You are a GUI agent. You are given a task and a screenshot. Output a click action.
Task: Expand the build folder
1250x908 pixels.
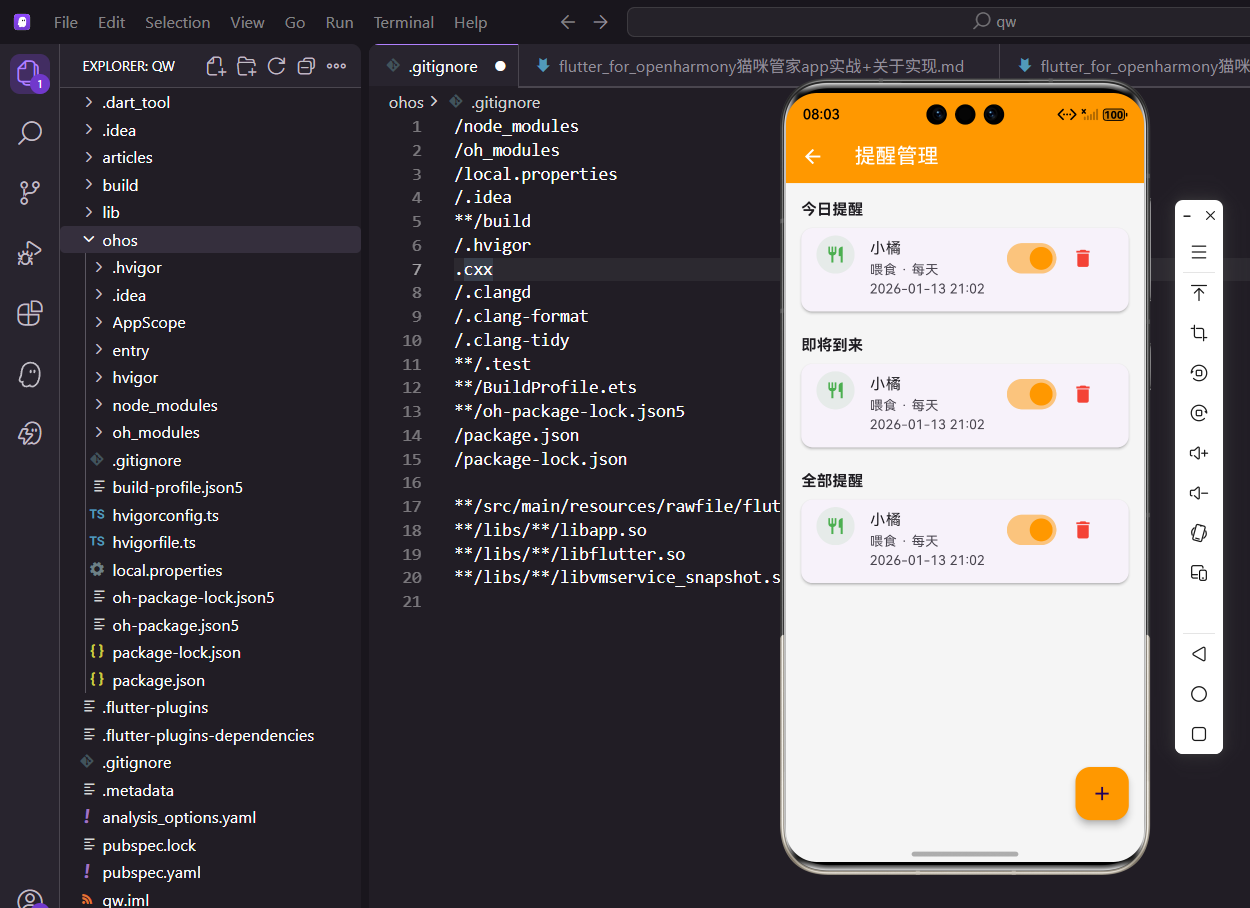click(210, 185)
